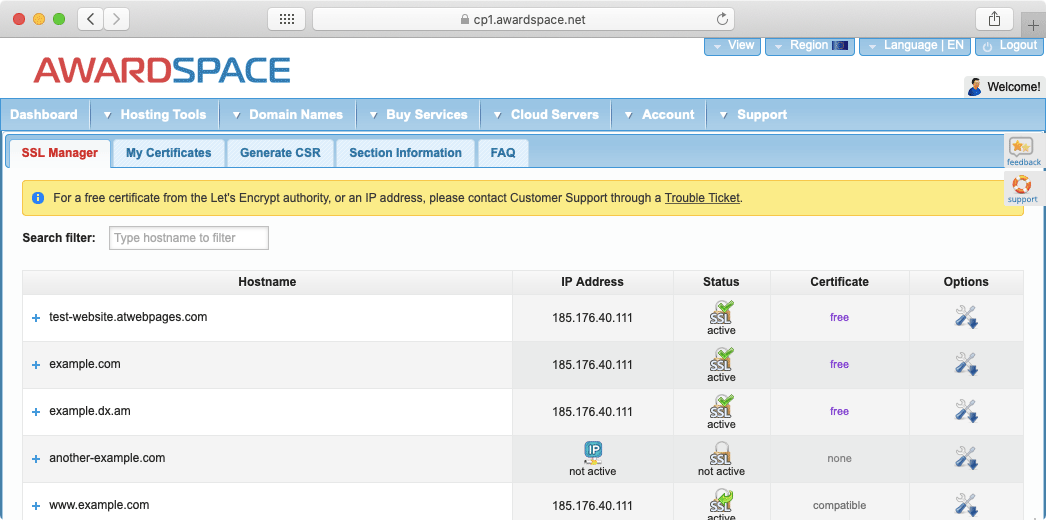Click the IP not active icon for another-example.com

(593, 452)
